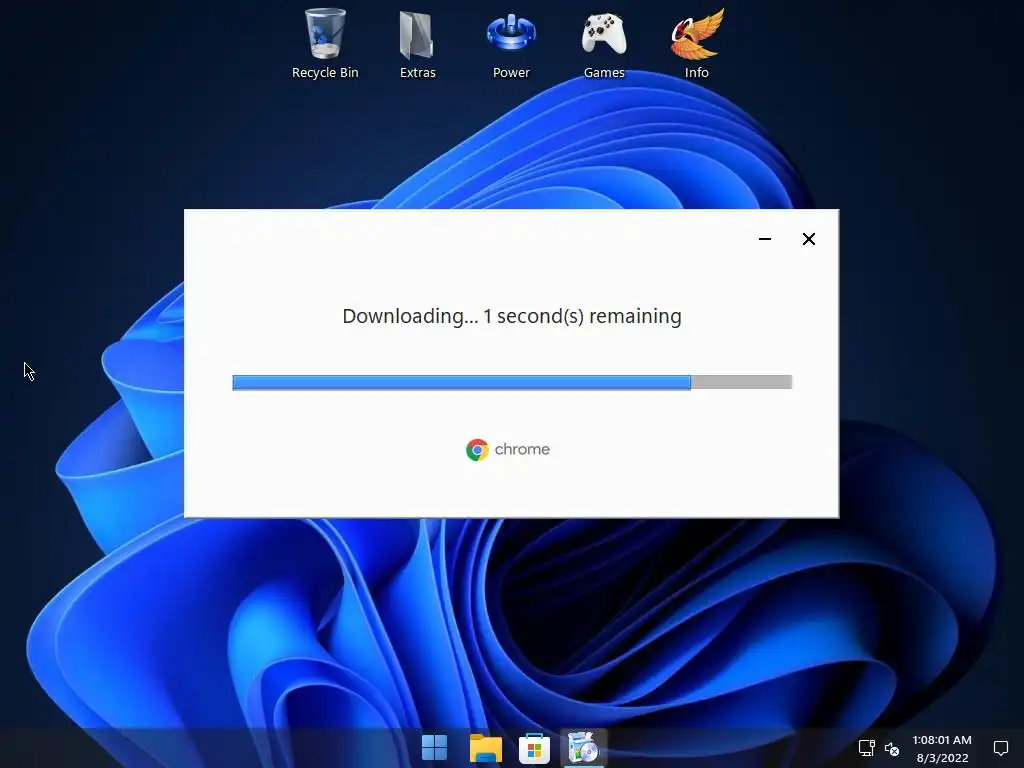Click the "chrome" wordmark text
1024x768 pixels.
[x=522, y=449]
